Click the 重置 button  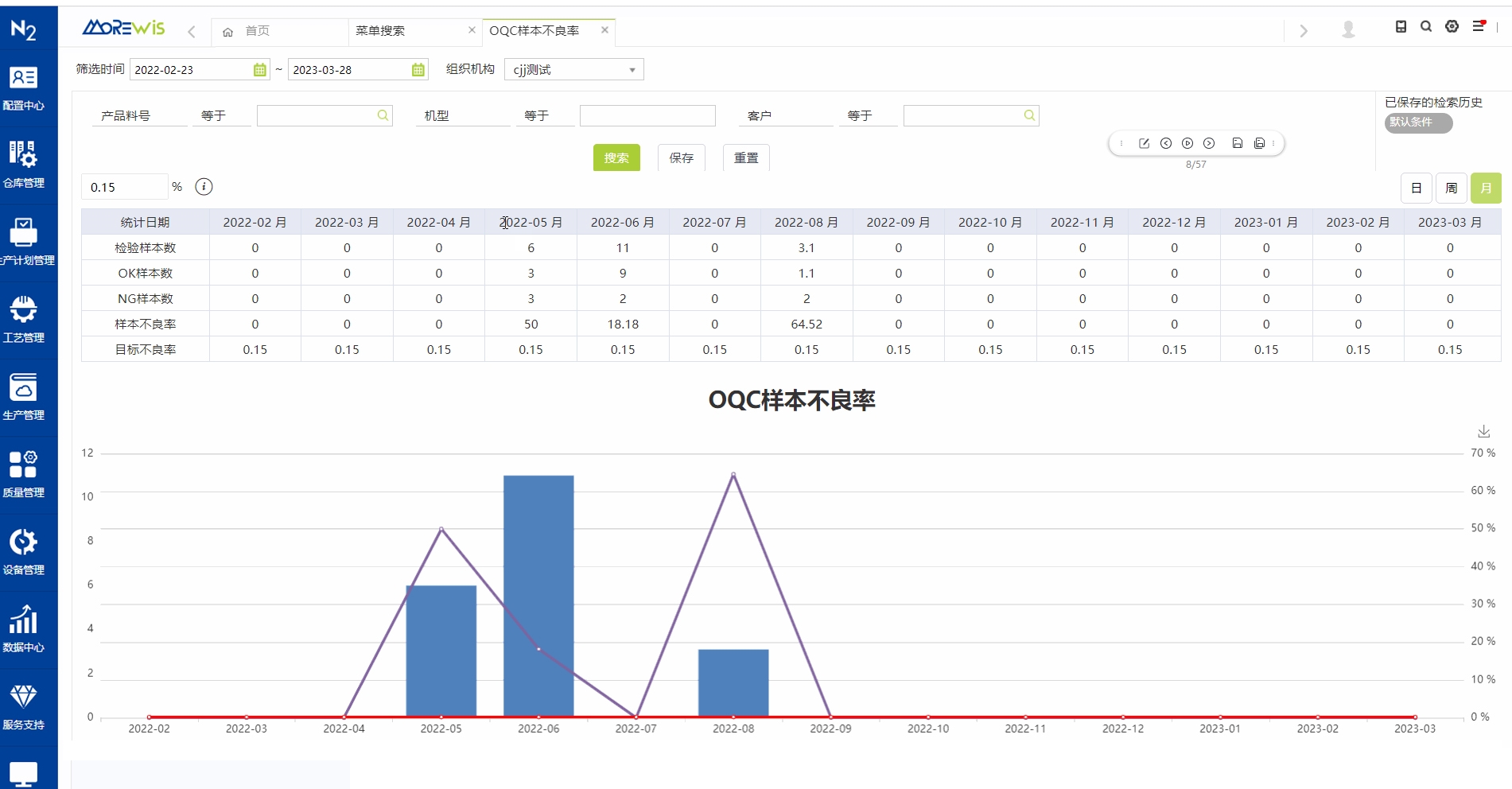(745, 158)
